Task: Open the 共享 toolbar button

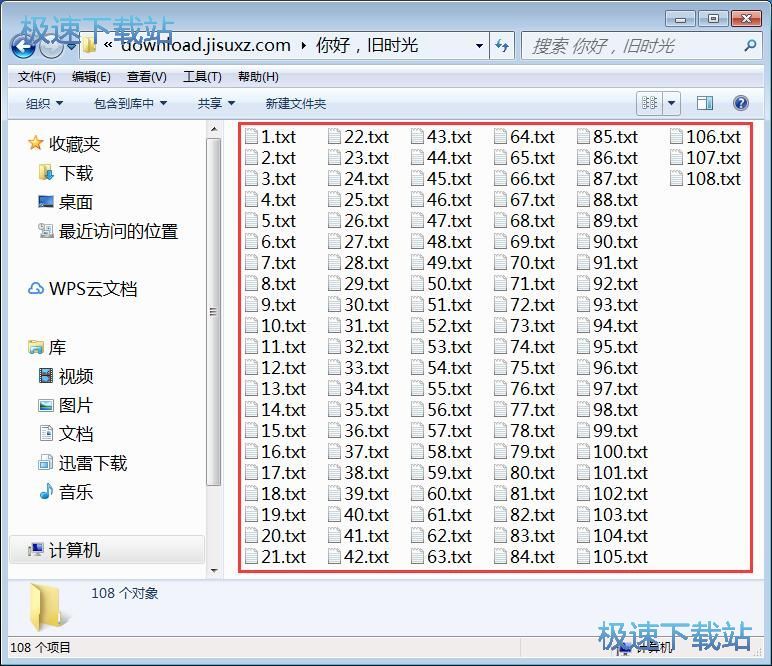Action: pos(215,103)
